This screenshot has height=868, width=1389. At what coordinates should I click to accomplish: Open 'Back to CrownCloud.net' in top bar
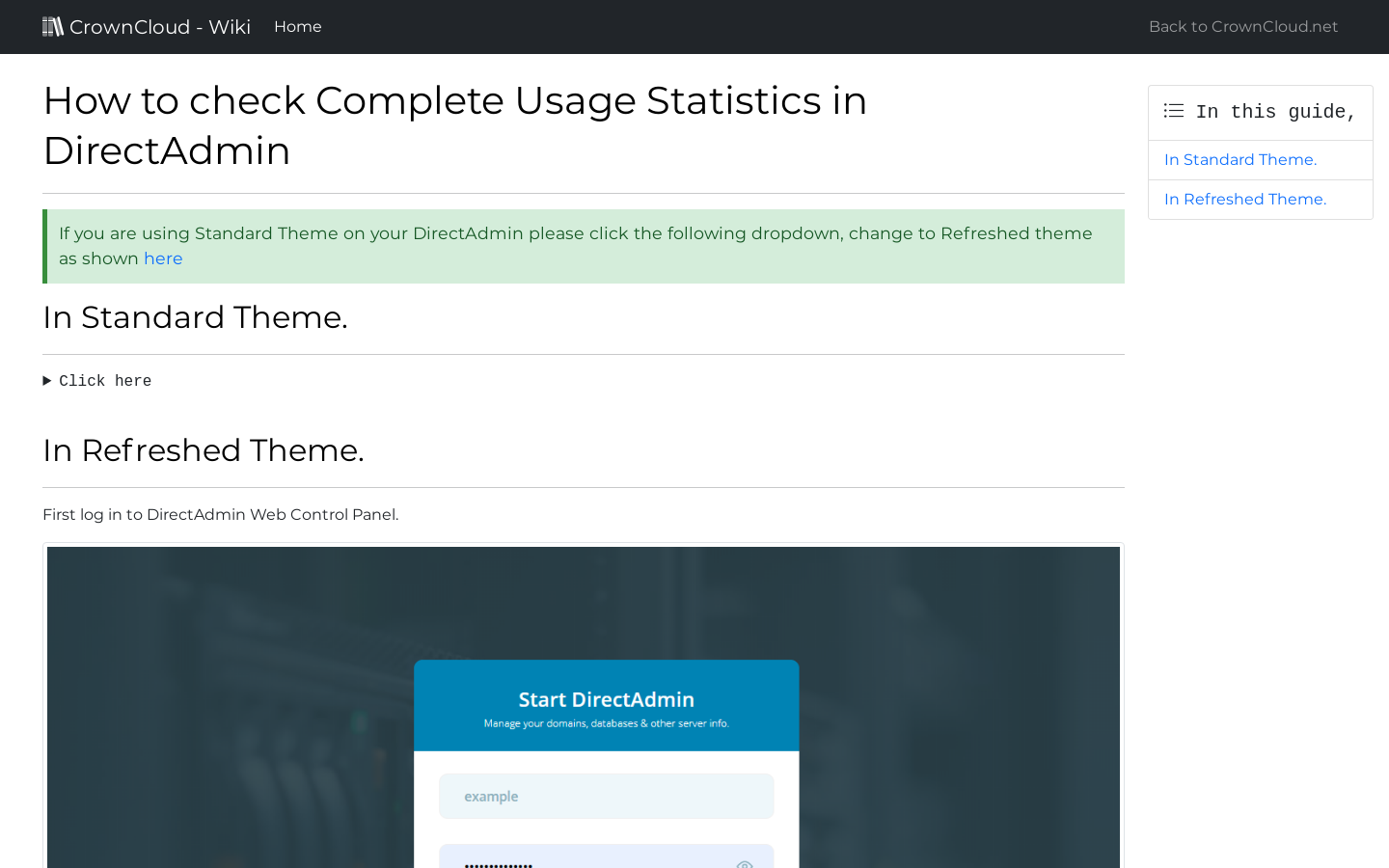click(x=1242, y=26)
